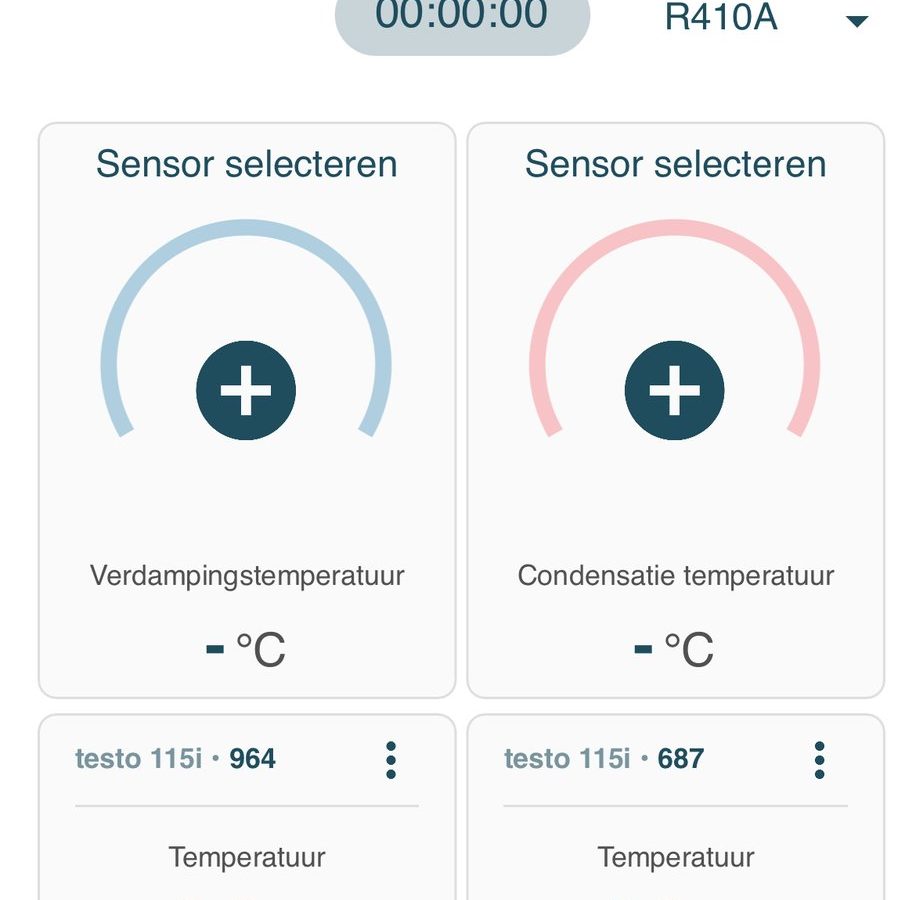Add sensor for Verdampingstemperatuur with plus icon
Image resolution: width=923 pixels, height=900 pixels.
point(245,390)
